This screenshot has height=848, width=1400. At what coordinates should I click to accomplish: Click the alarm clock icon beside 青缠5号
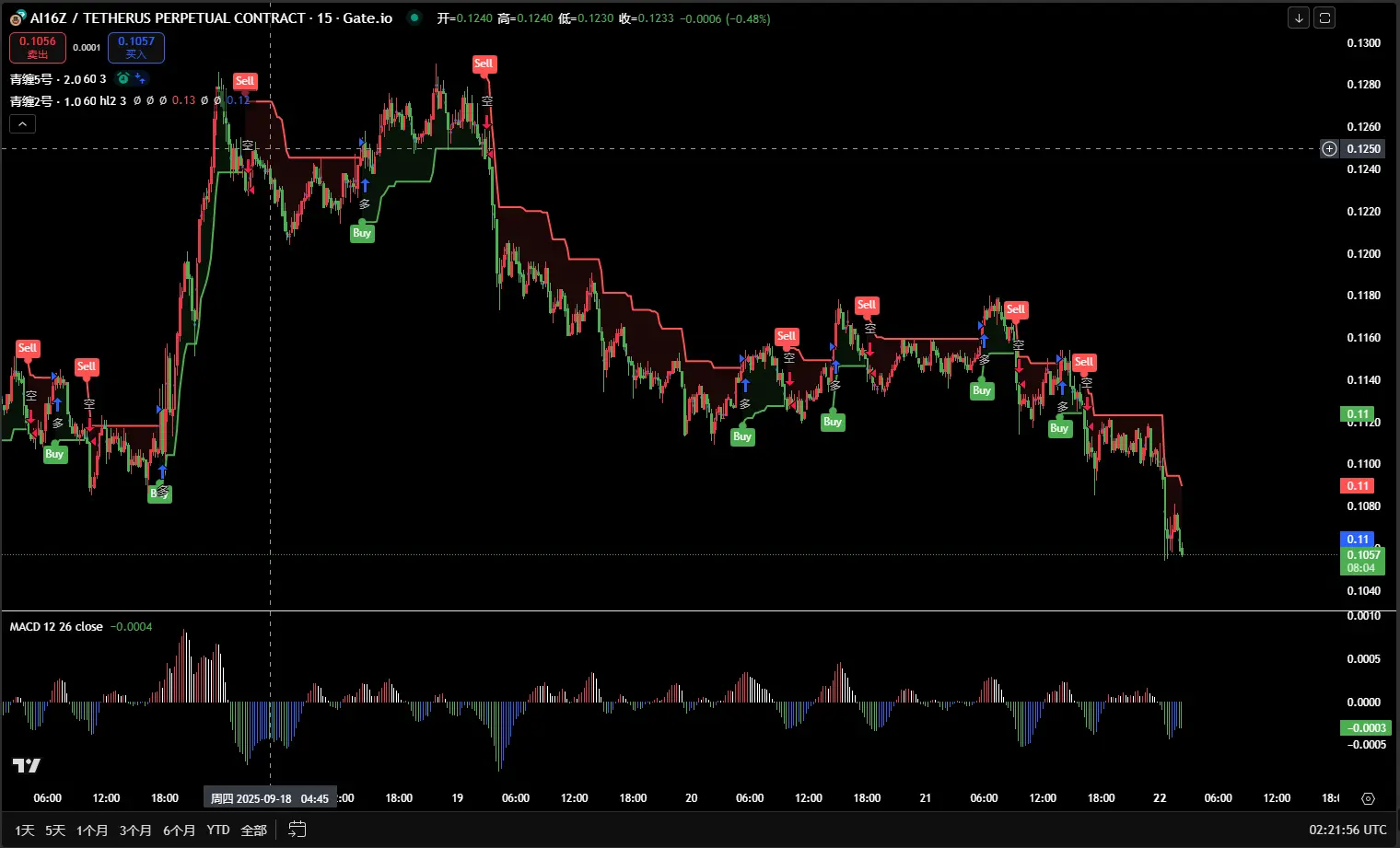tap(122, 78)
